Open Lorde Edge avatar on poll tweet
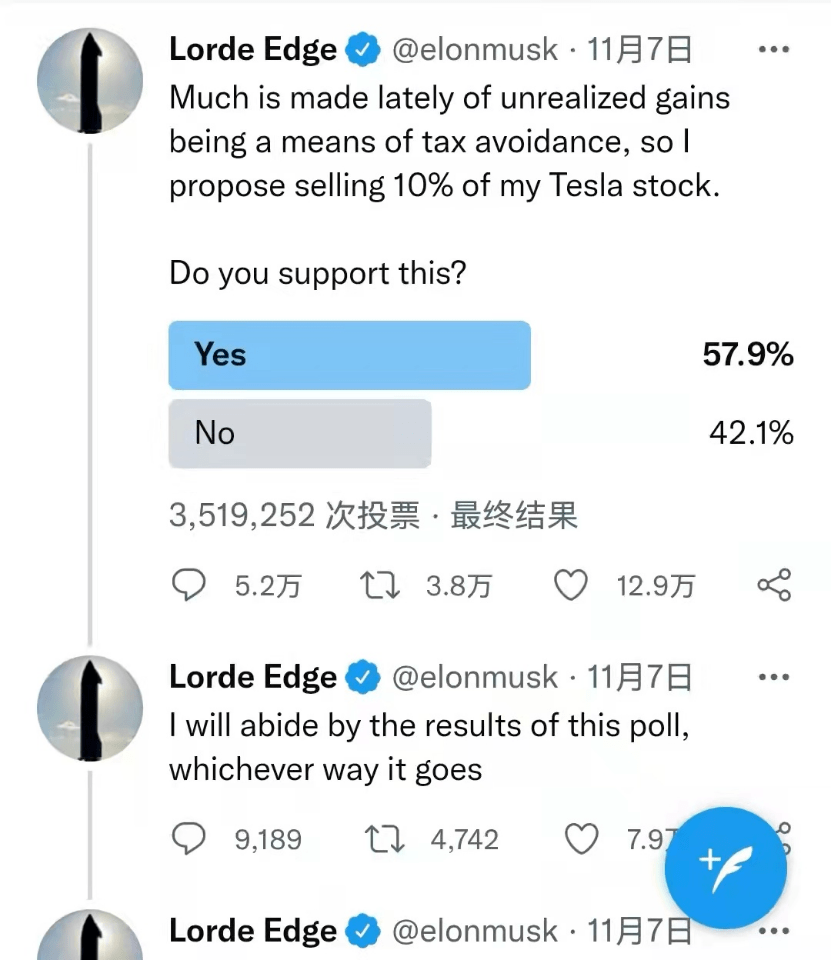This screenshot has height=960, width=831. click(x=90, y=80)
